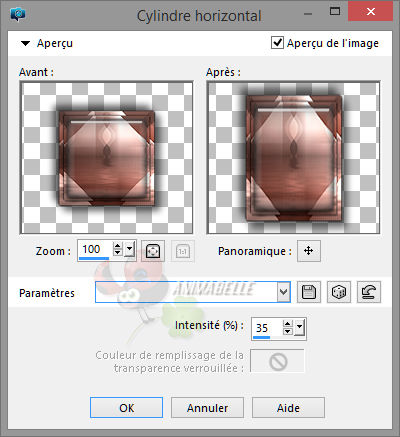
Task: Click the Panoramique pan cross icon
Action: 309,251
